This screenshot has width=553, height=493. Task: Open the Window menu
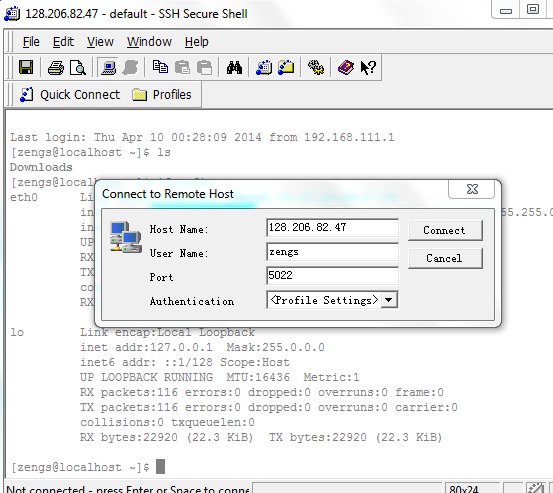click(149, 42)
